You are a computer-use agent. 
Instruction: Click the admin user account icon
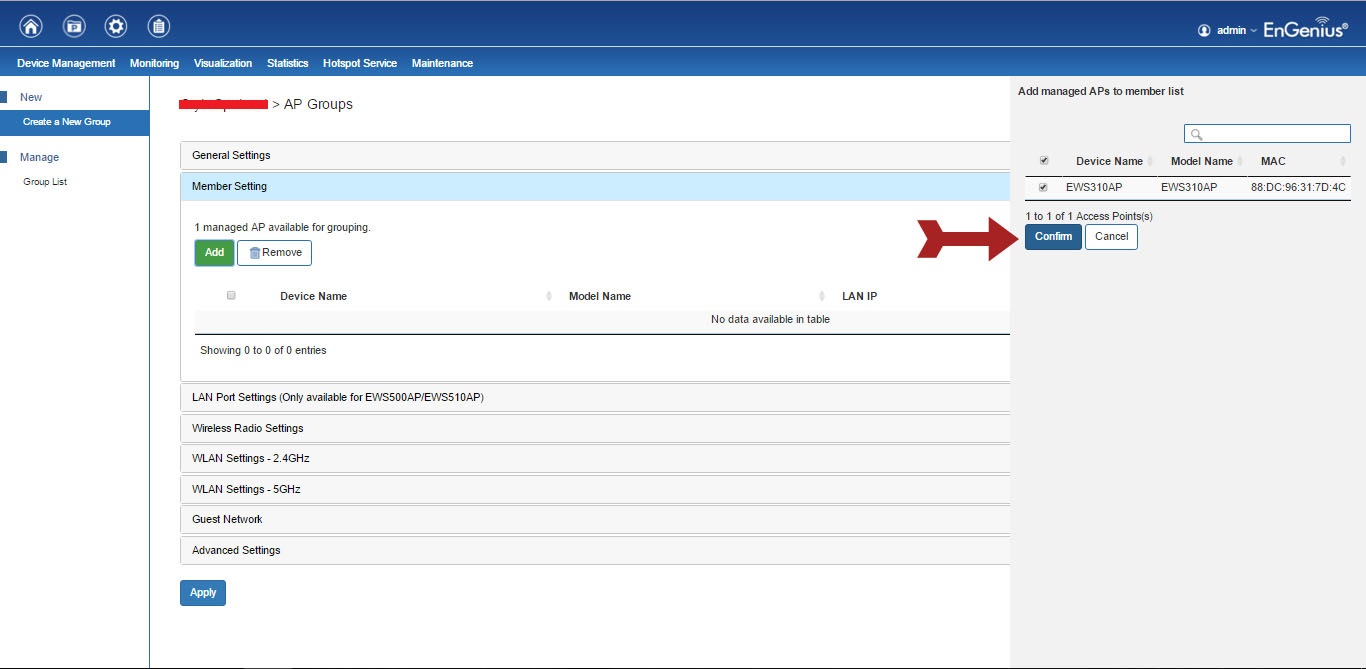[x=1204, y=30]
